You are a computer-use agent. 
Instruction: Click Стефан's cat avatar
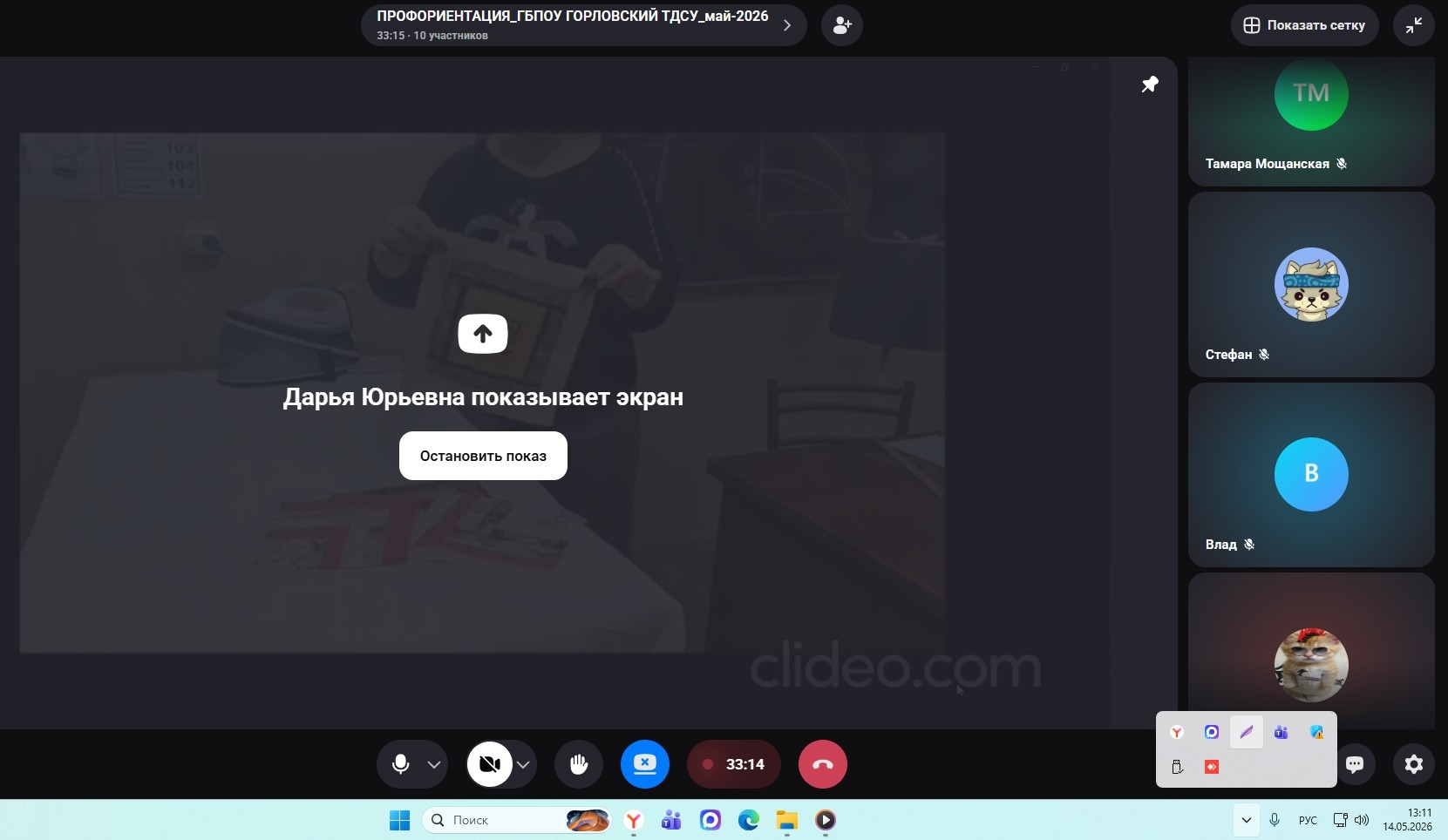point(1311,285)
